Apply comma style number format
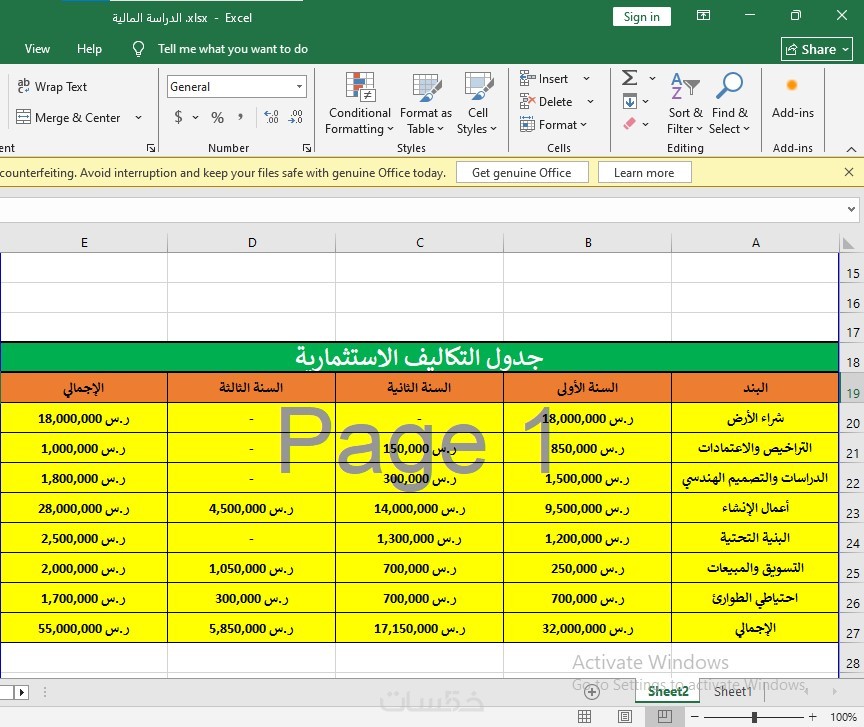Viewport: 864px width, 727px height. 240,117
